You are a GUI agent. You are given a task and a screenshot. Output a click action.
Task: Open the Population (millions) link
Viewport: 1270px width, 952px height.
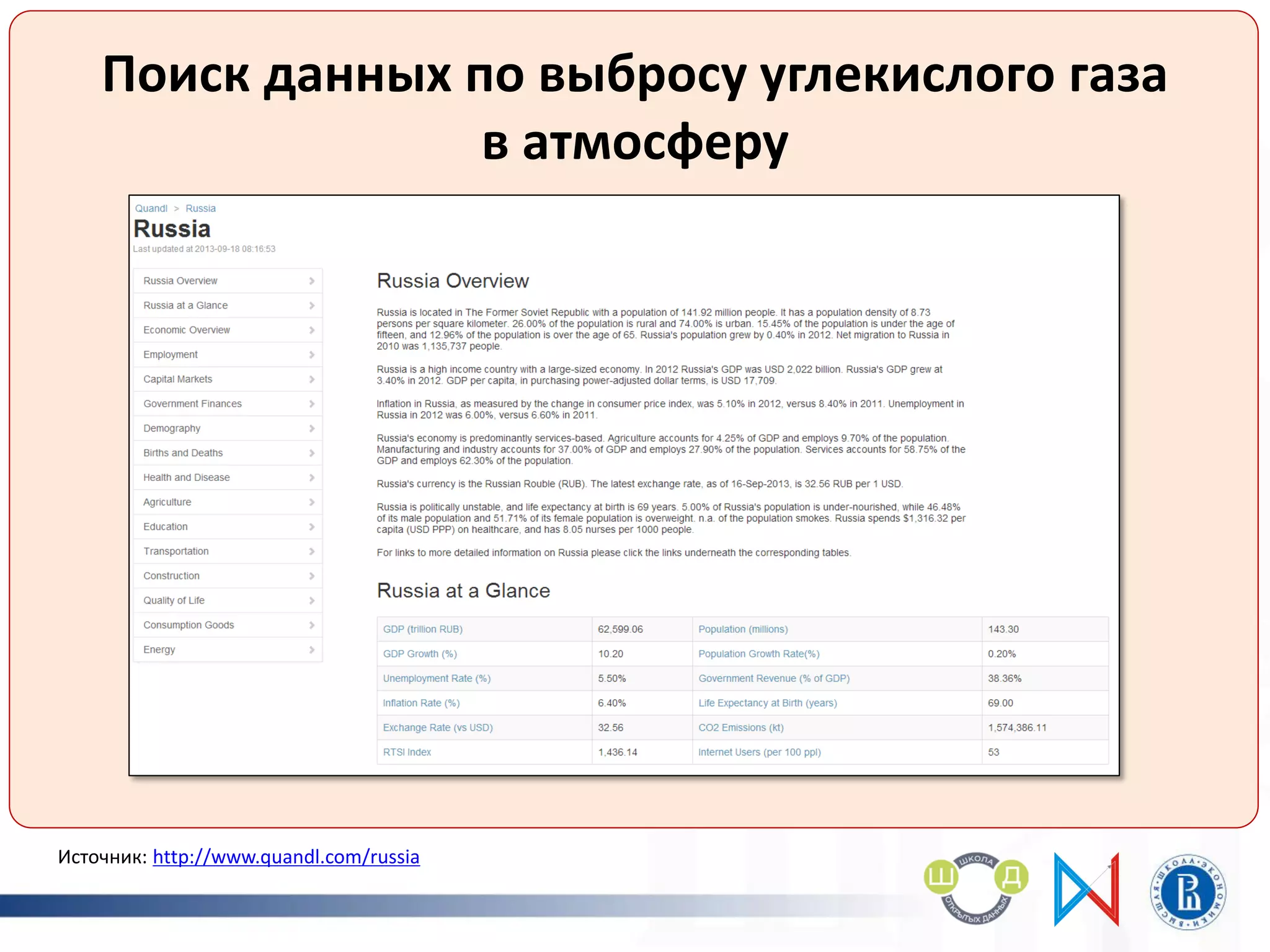pyautogui.click(x=743, y=629)
